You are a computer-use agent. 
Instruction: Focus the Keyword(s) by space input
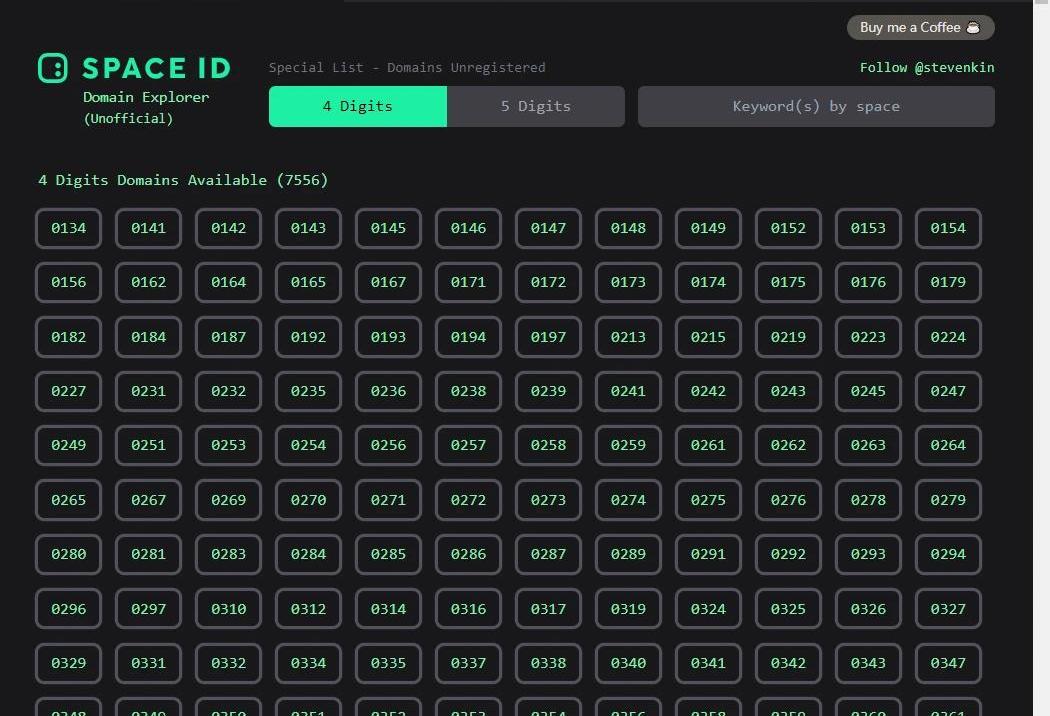(816, 106)
